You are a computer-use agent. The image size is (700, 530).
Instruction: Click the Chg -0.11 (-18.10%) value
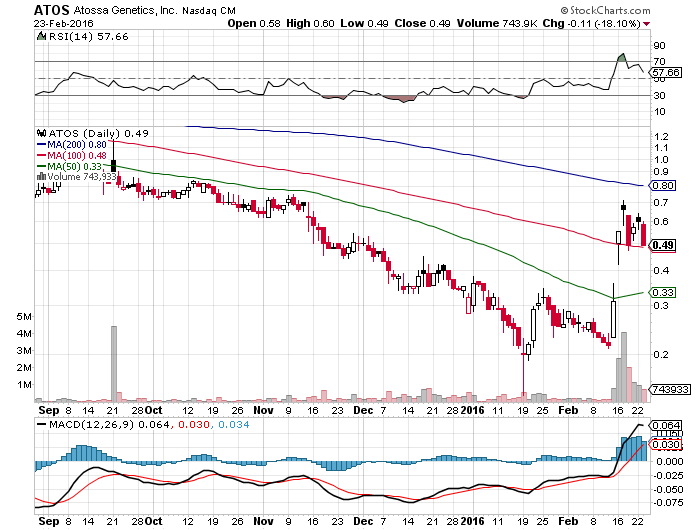click(592, 23)
